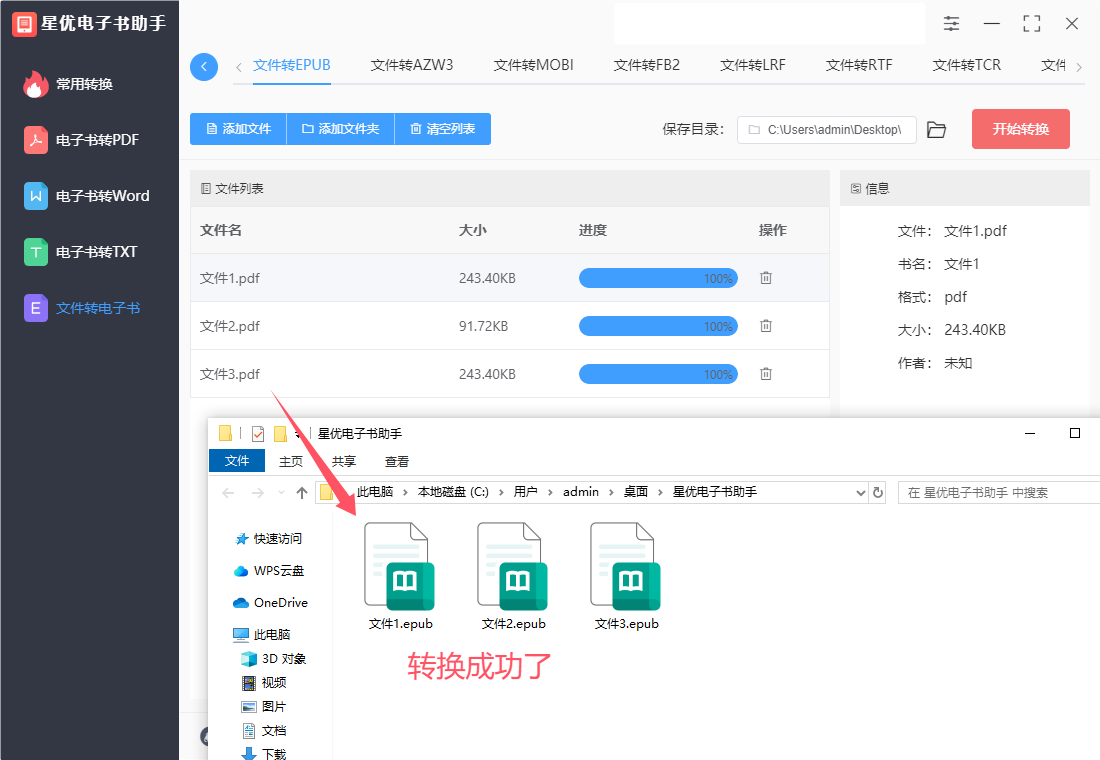Select the 文件2.pdf row in file list
Viewport: 1100px width, 760px height.
coord(510,326)
